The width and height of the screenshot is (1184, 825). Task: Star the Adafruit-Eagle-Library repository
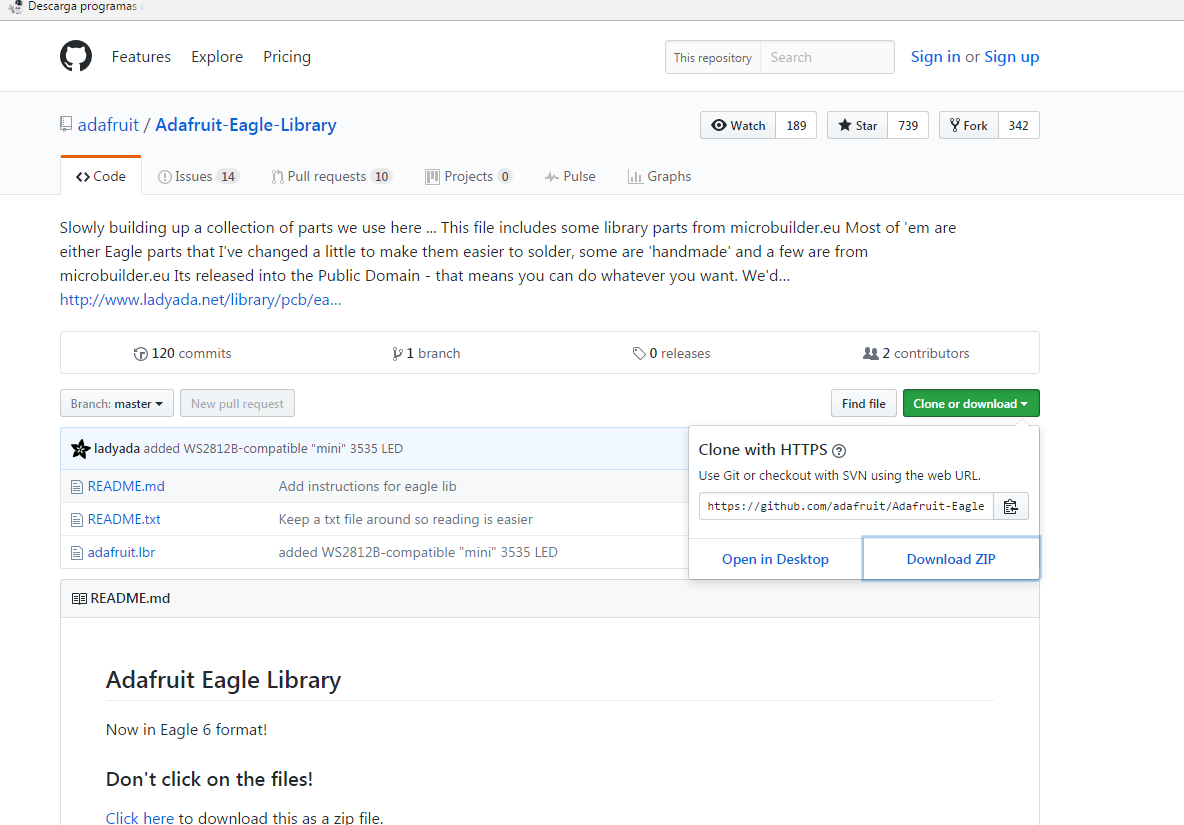pyautogui.click(x=858, y=125)
